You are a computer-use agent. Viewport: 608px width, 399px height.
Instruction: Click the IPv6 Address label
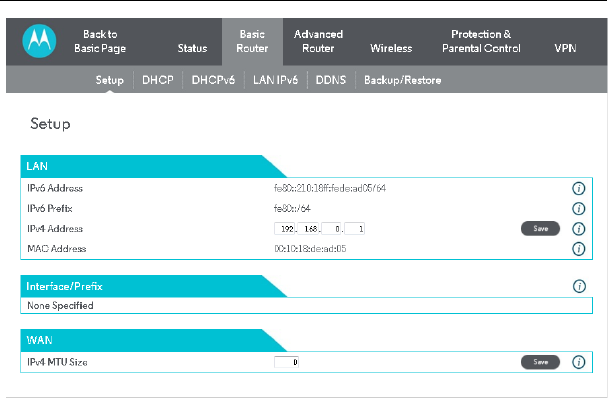coord(55,188)
